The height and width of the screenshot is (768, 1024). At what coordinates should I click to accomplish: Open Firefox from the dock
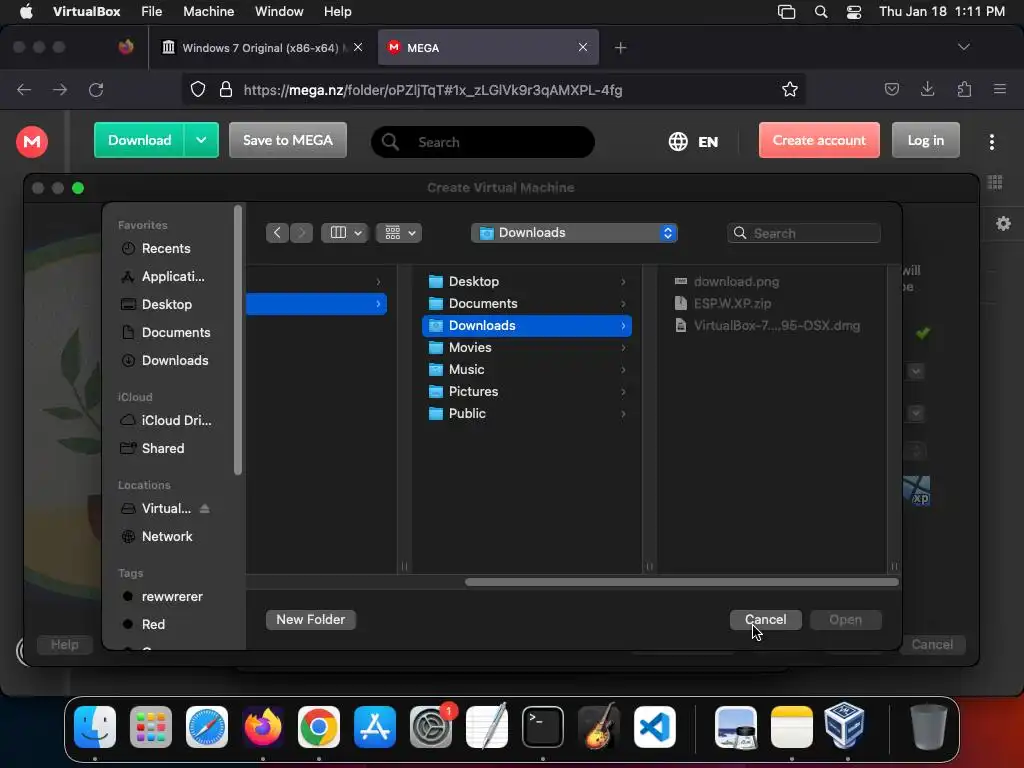[x=263, y=727]
